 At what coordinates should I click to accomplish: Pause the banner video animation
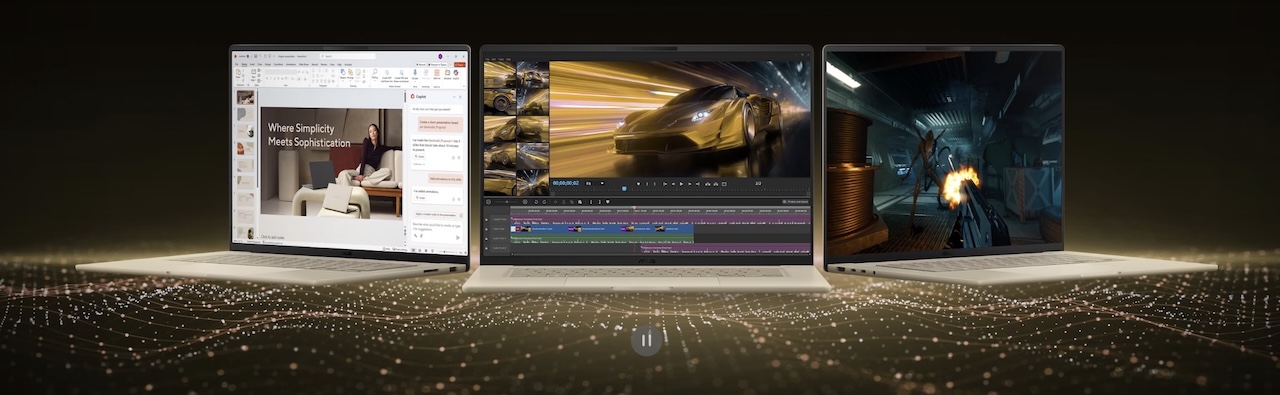(646, 340)
